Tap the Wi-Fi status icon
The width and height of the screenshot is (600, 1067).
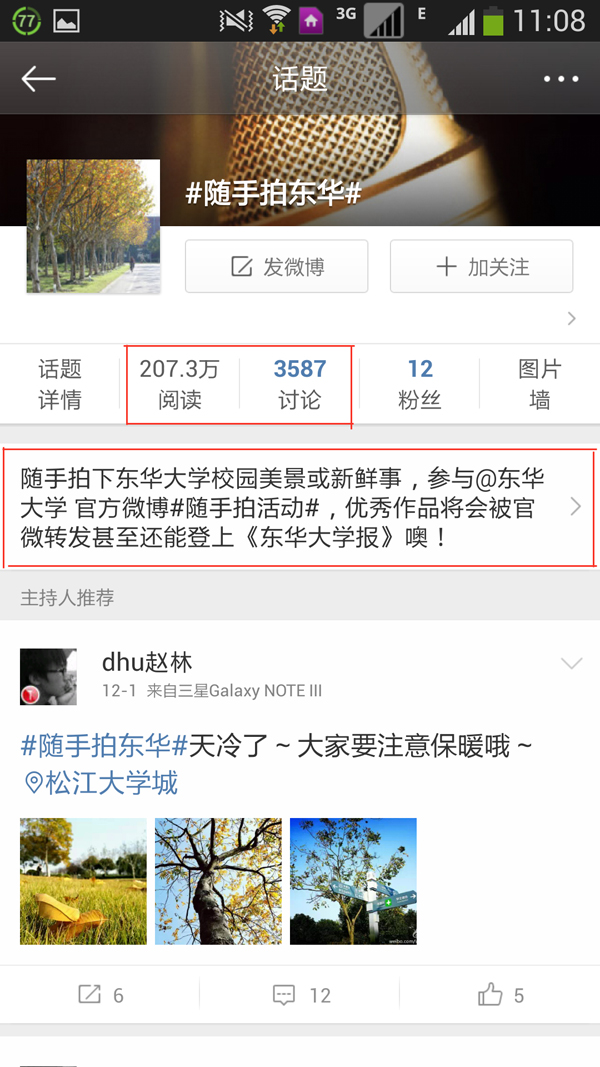pyautogui.click(x=276, y=19)
